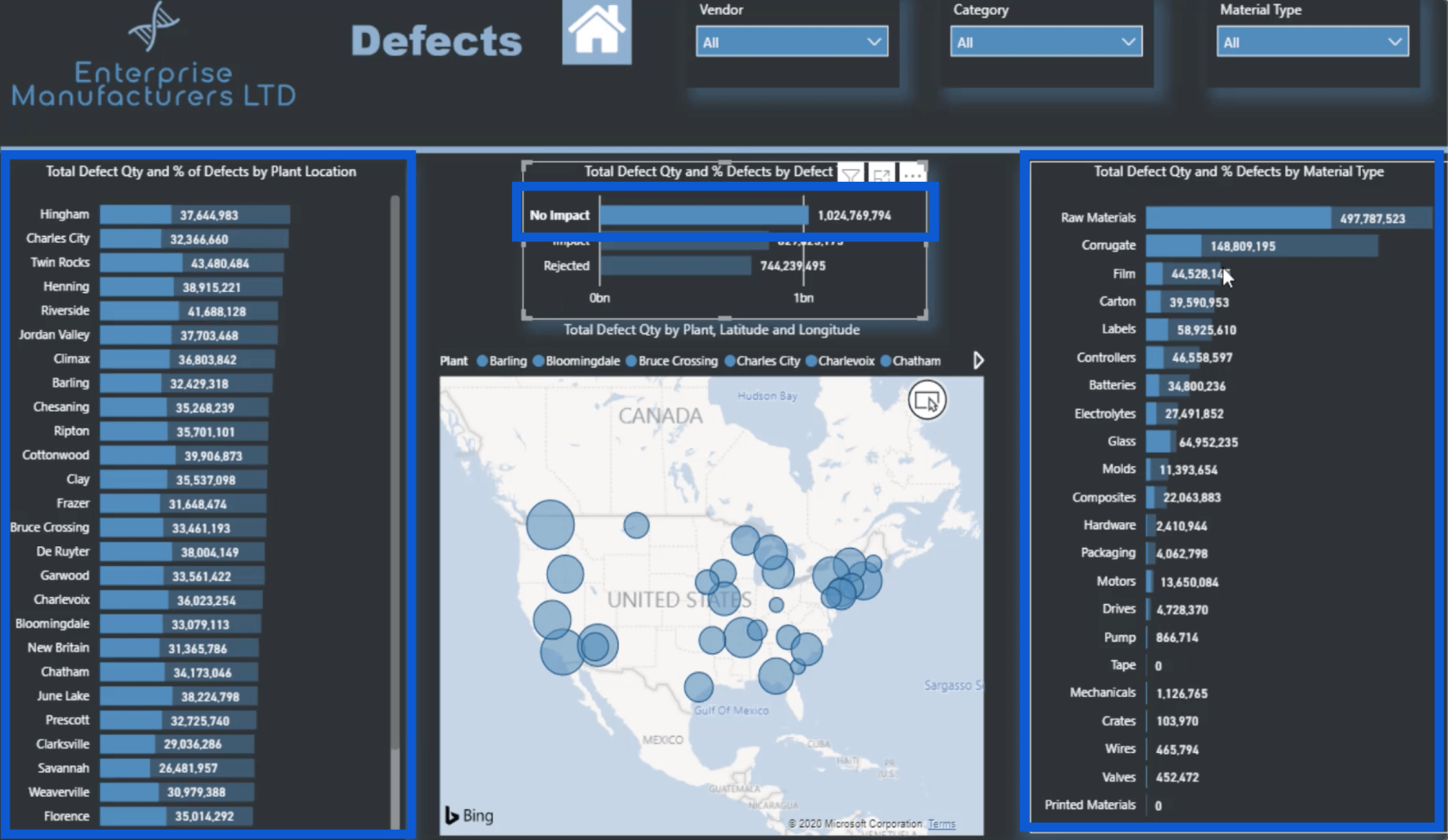Select the Bruce Crossing legend item
Screen dimensions: 1448x840
671,361
